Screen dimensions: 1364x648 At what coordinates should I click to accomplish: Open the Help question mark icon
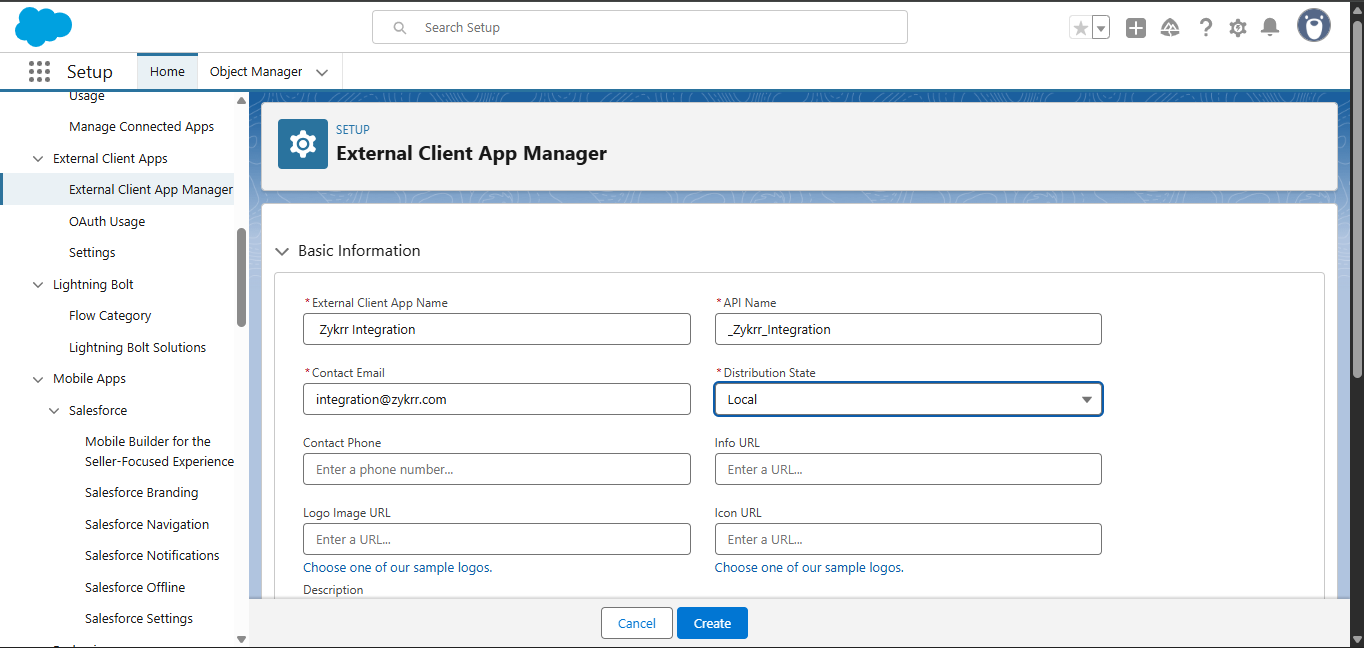pyautogui.click(x=1205, y=28)
